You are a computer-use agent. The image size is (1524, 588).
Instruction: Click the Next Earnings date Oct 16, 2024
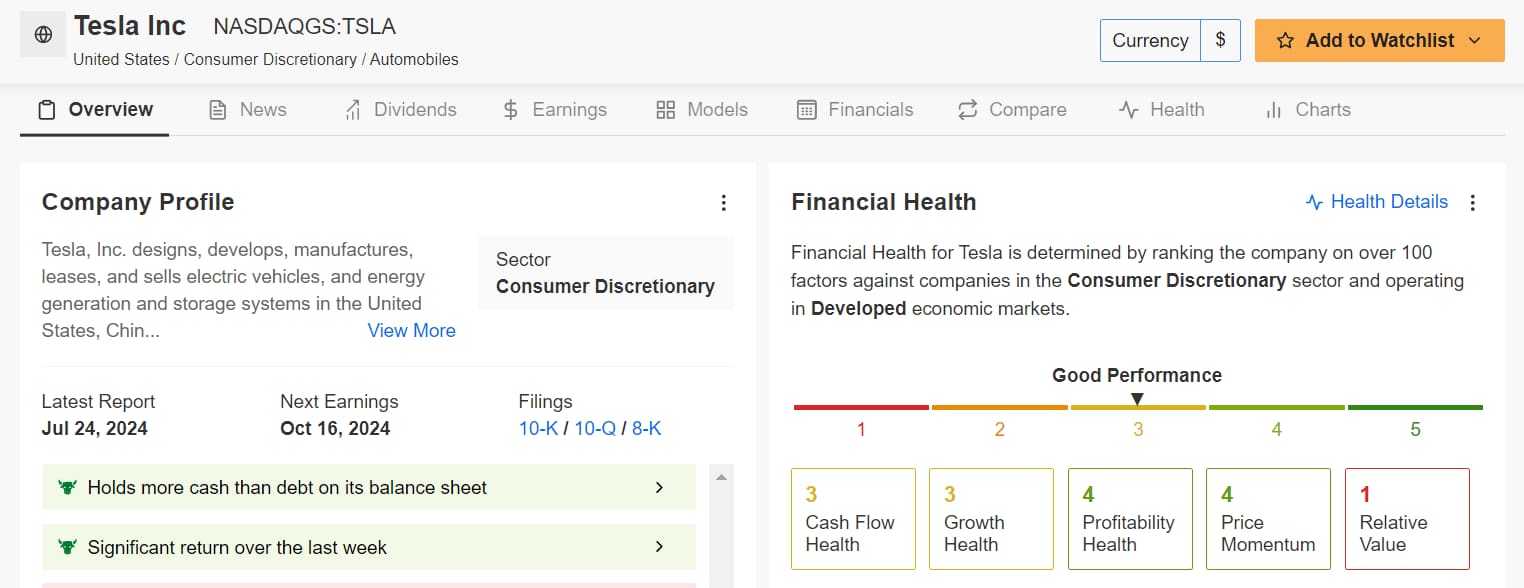(335, 429)
